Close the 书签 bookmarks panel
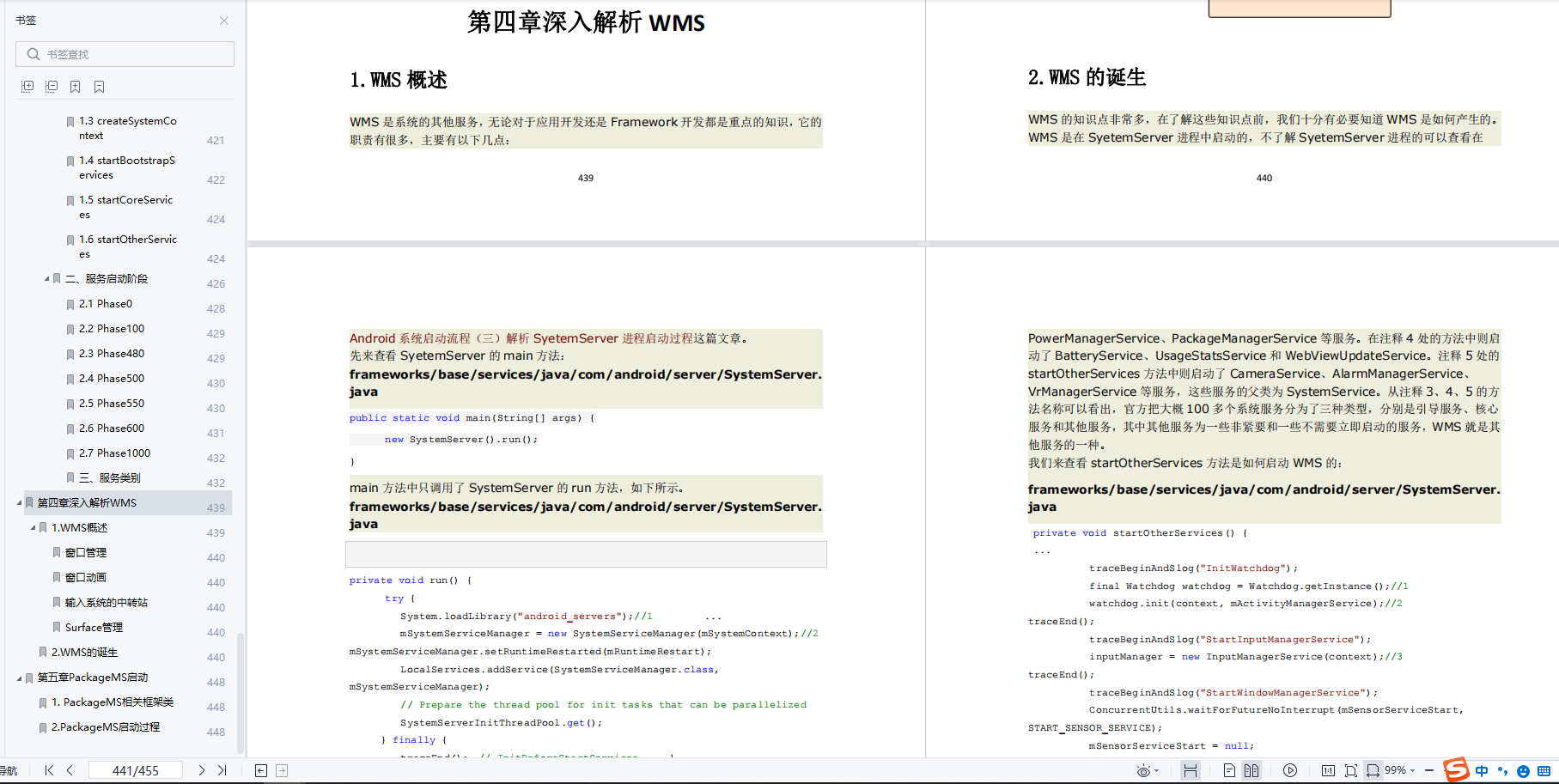The width and height of the screenshot is (1559, 784). pos(224,21)
